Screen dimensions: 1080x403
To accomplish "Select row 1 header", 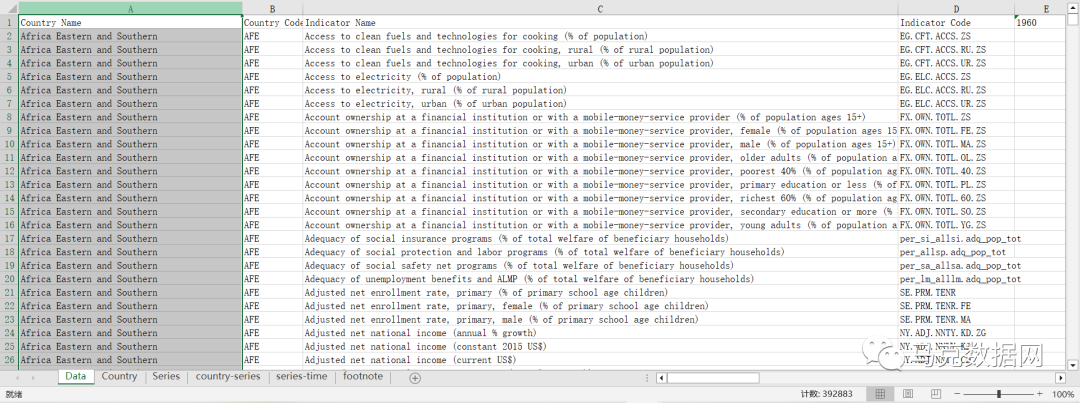I will [x=9, y=23].
